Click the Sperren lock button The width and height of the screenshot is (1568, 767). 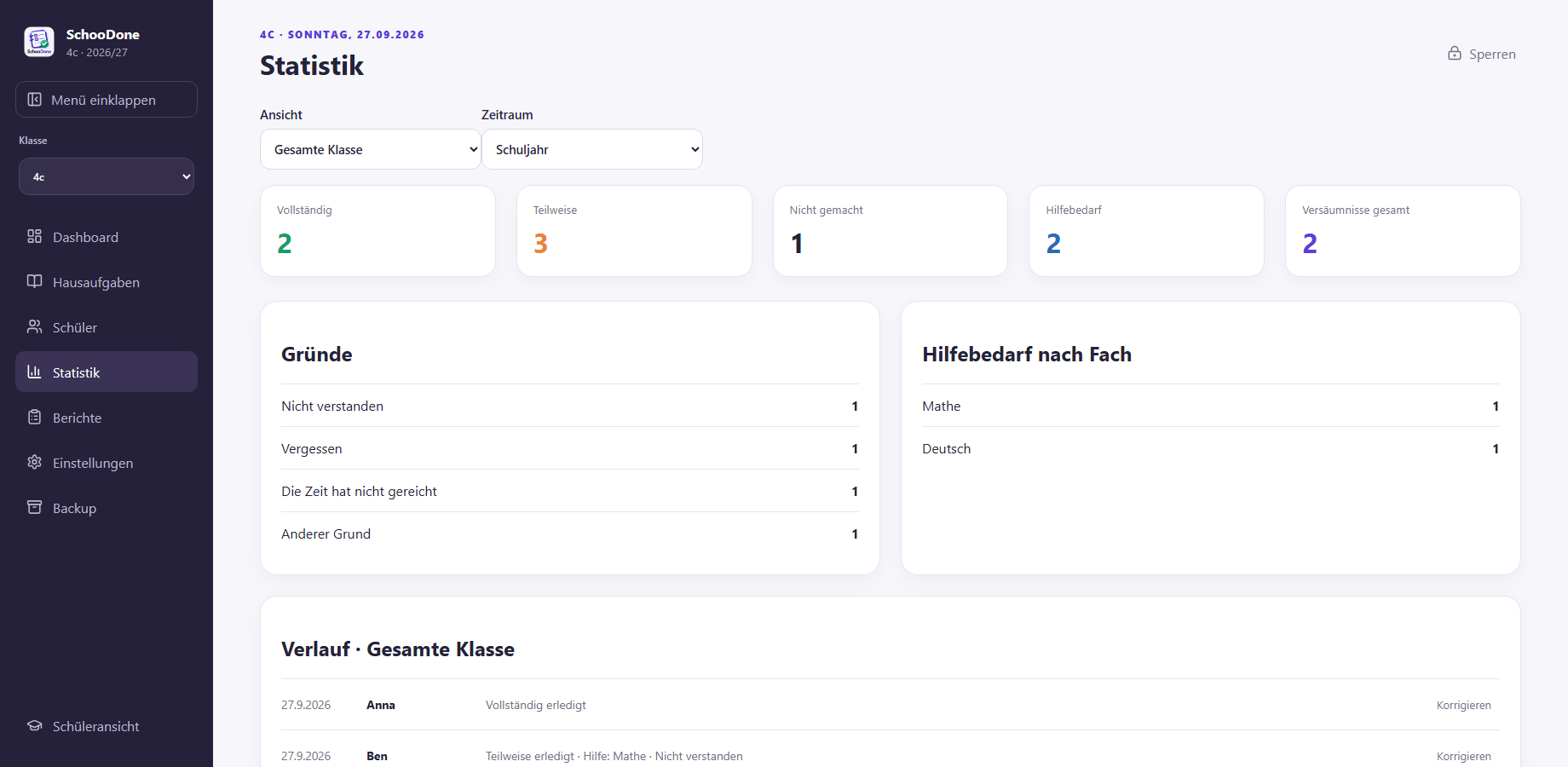pos(1482,54)
